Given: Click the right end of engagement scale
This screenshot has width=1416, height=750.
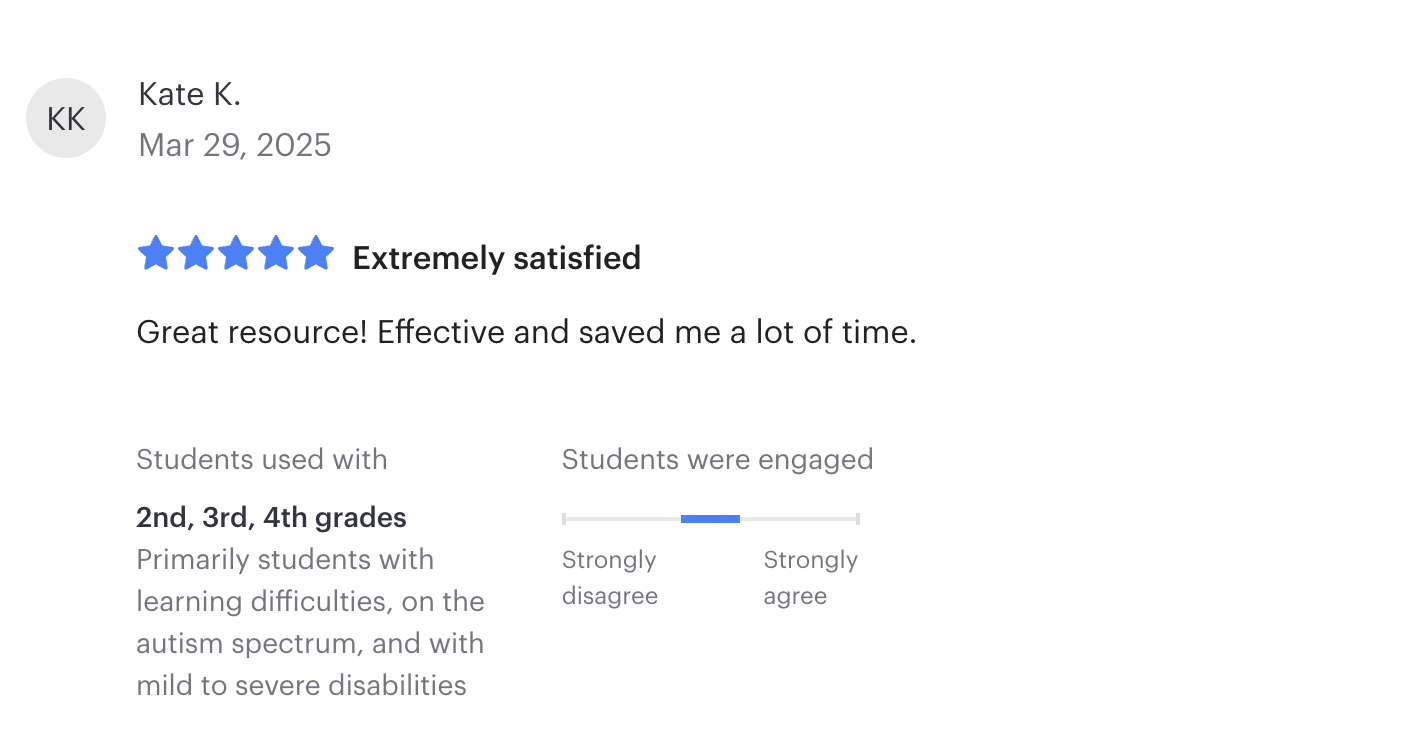Looking at the screenshot, I should tap(858, 519).
